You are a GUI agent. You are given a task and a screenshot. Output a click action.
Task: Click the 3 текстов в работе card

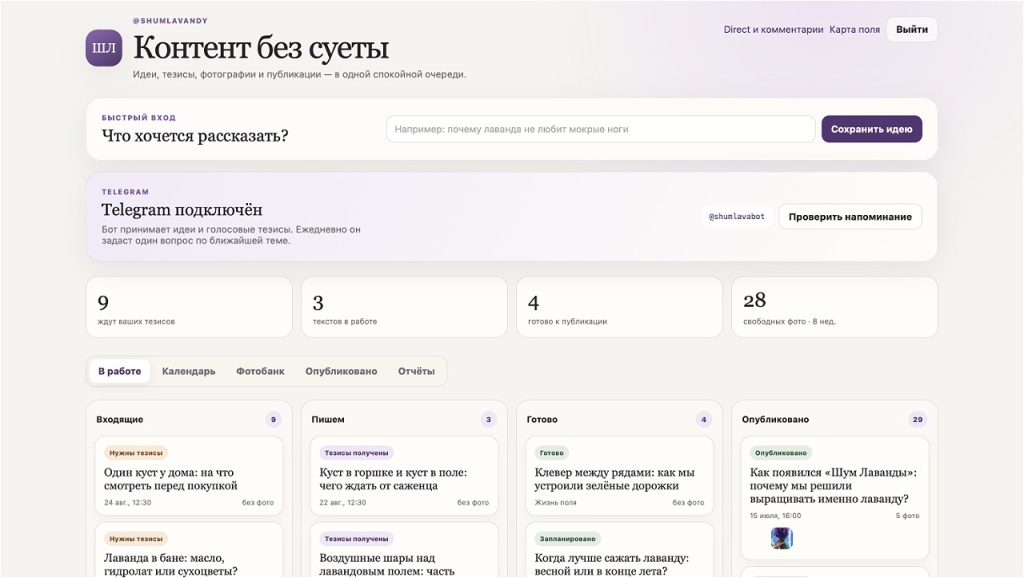404,307
